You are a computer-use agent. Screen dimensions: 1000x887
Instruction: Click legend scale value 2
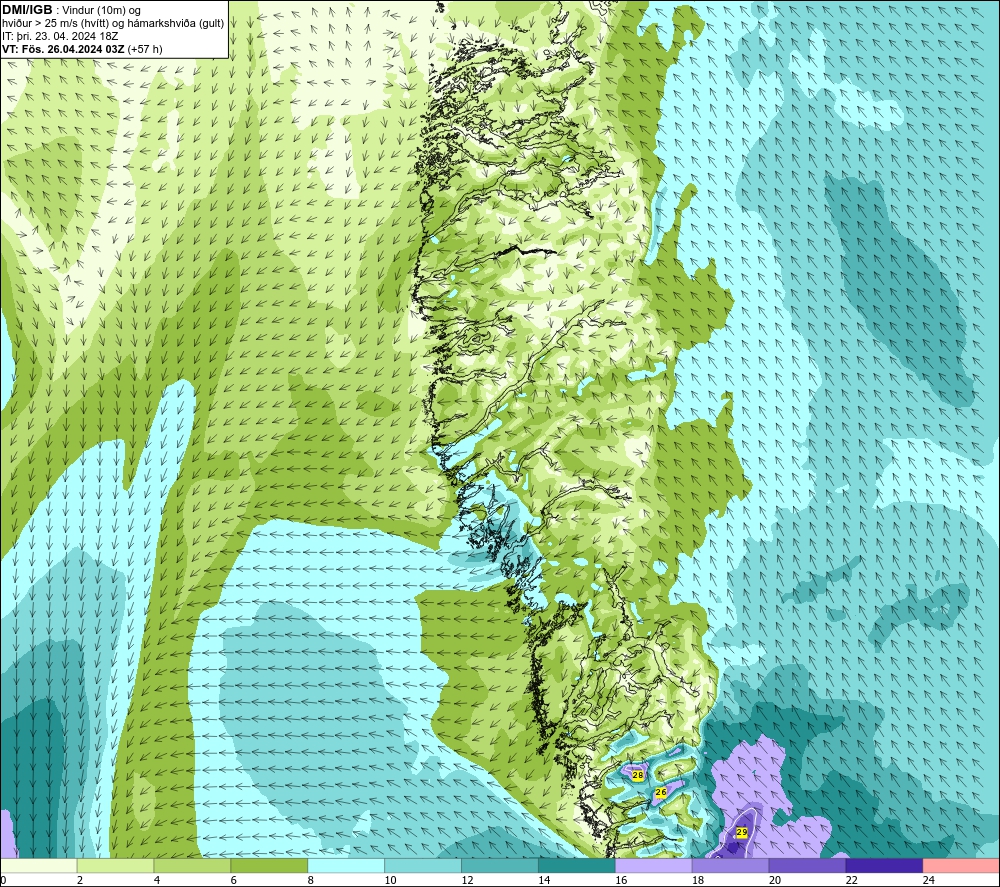pos(80,880)
